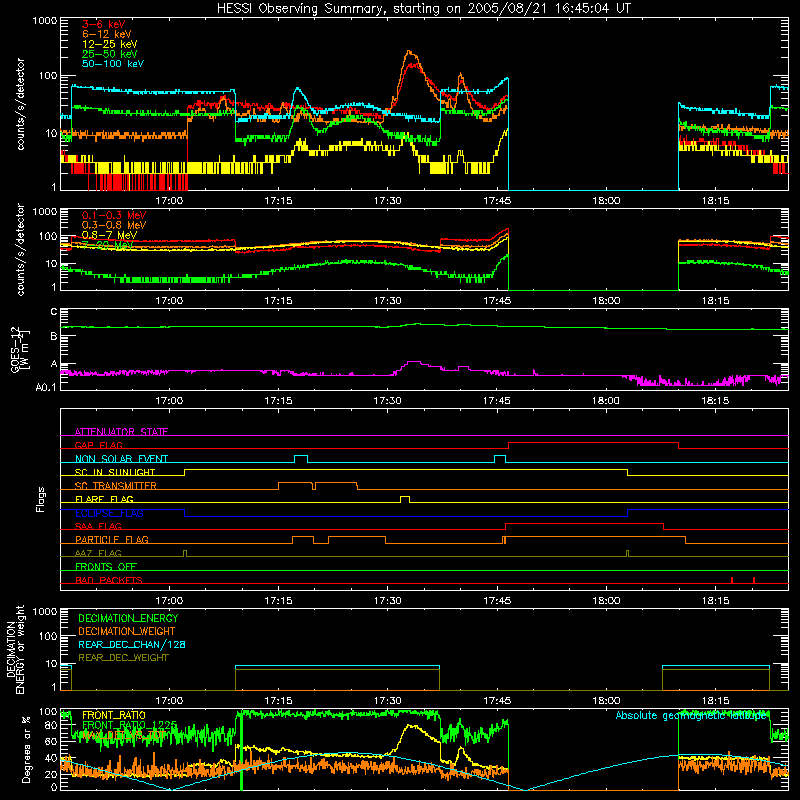This screenshot has height=800, width=800.
Task: Click the first red BAD_PACKETS tick mark
Action: click(732, 580)
